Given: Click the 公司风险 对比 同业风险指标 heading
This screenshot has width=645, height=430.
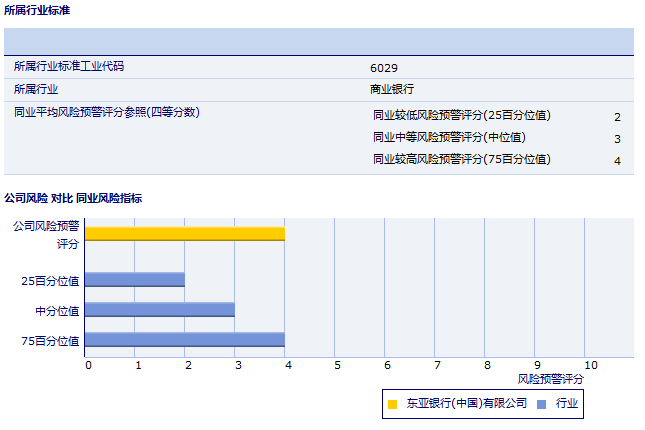Looking at the screenshot, I should tap(73, 198).
